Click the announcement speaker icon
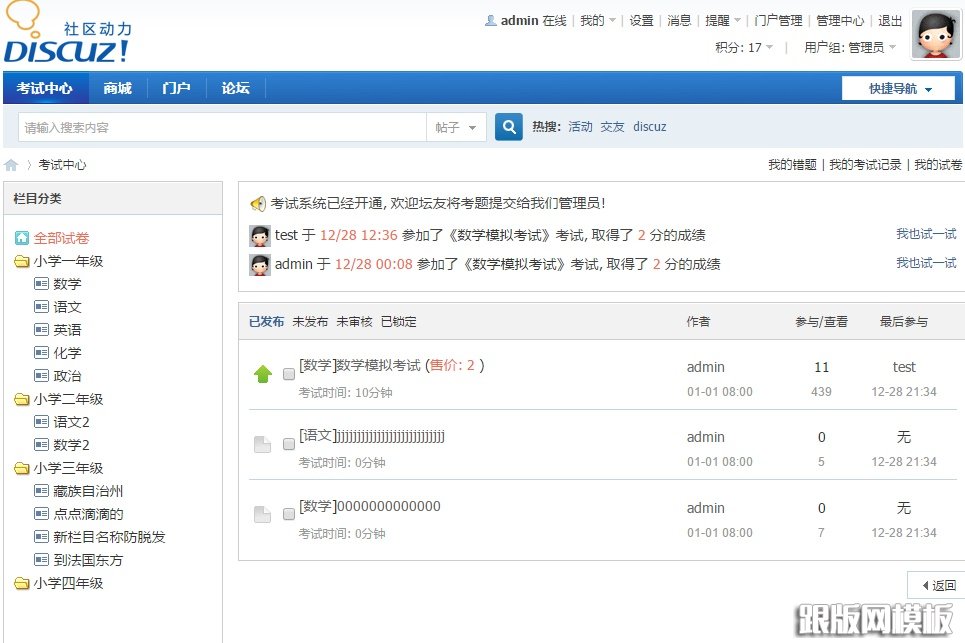This screenshot has height=643, width=965. (259, 205)
